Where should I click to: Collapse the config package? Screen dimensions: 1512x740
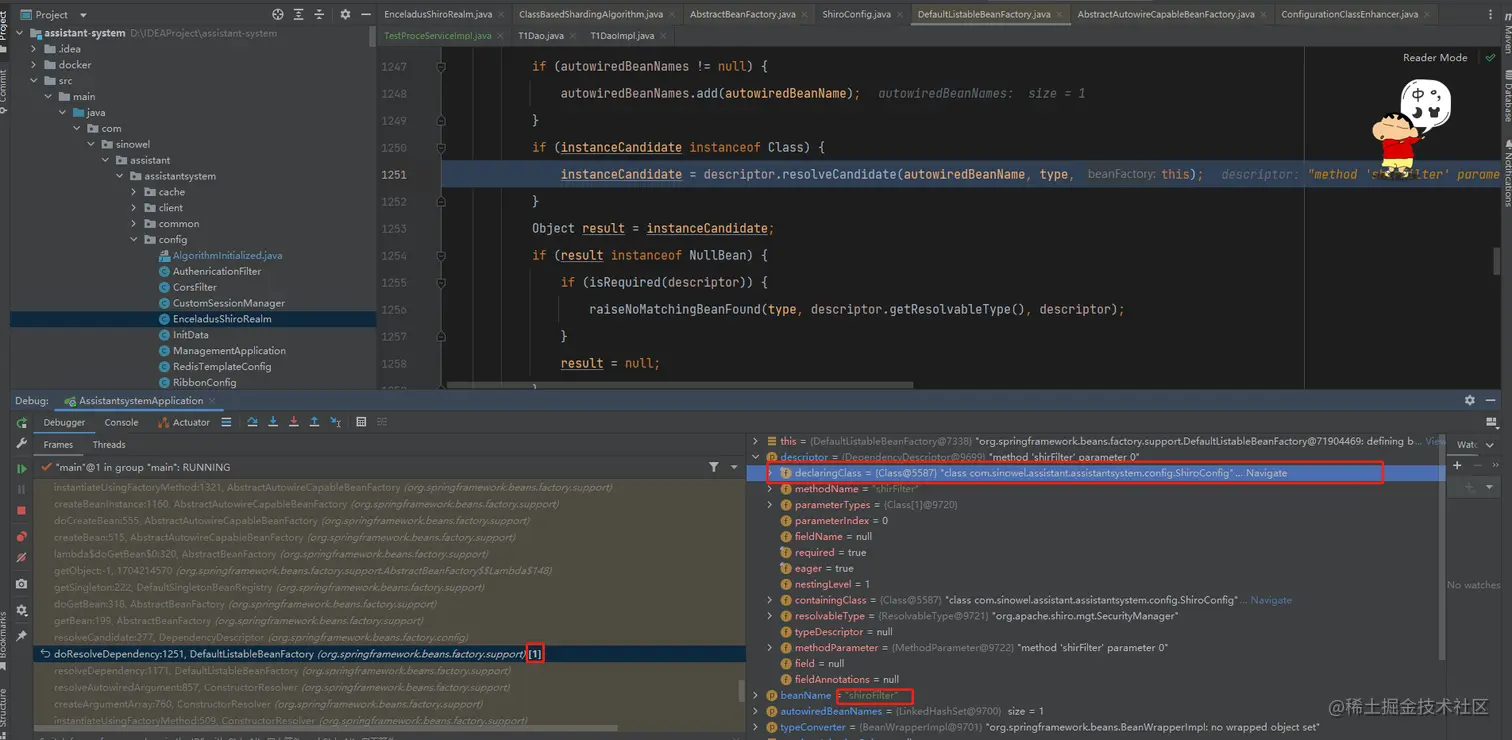click(134, 240)
